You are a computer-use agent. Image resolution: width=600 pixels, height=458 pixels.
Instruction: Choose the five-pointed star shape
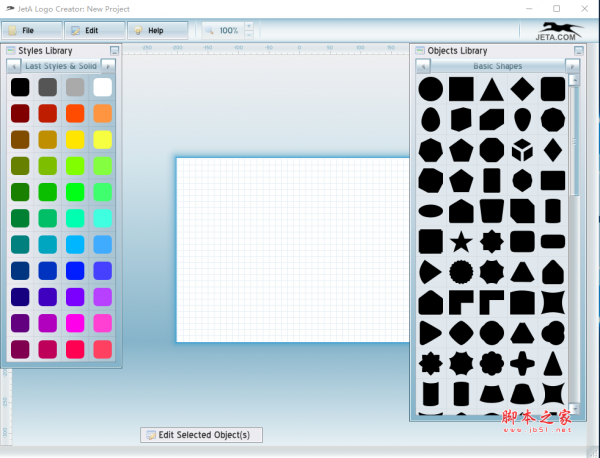coord(460,241)
